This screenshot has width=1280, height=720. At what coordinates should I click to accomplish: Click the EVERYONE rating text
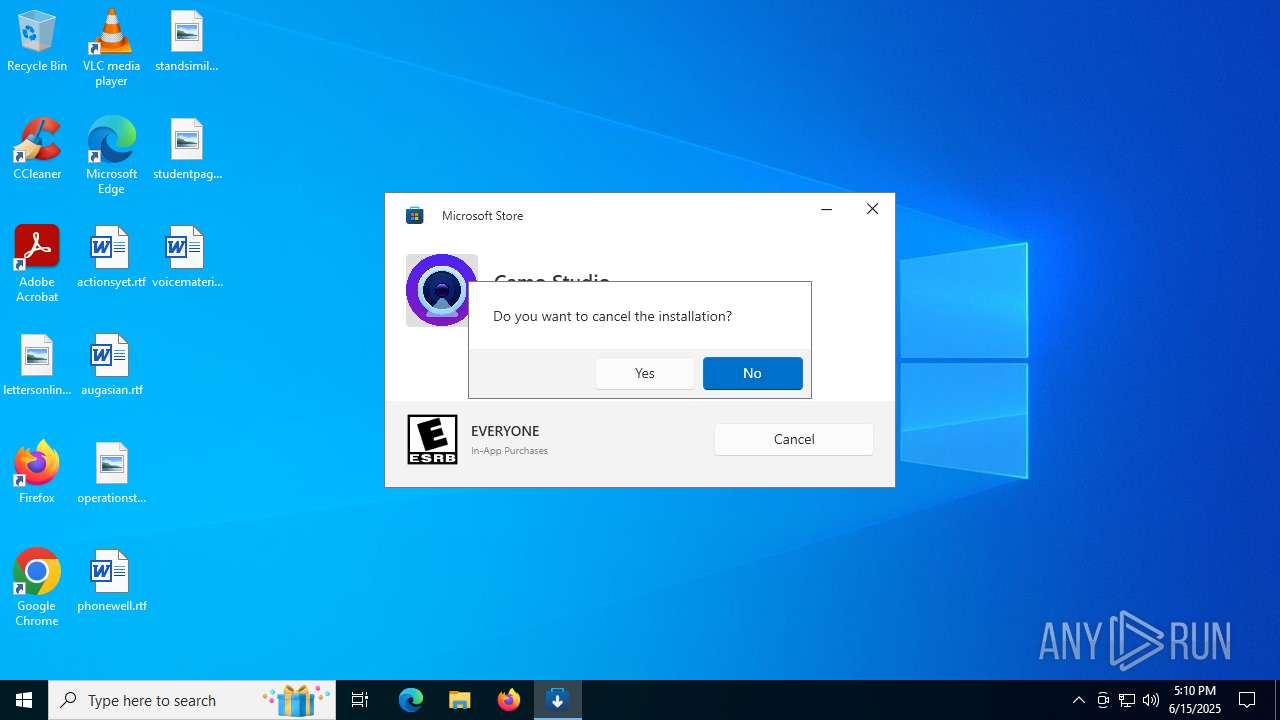(x=505, y=431)
